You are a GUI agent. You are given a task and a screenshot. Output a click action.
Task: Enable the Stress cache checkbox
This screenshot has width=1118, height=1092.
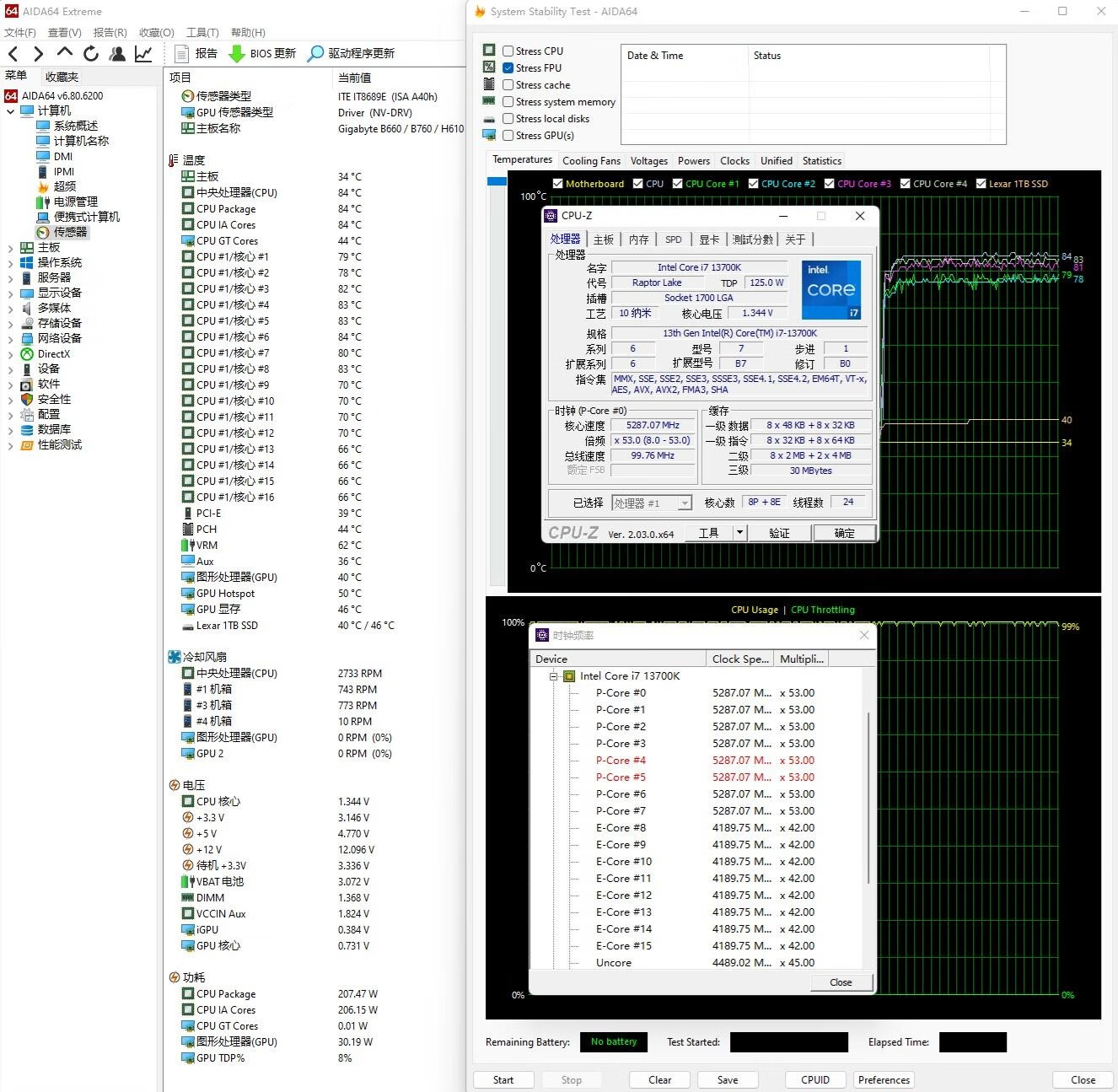pyautogui.click(x=508, y=84)
